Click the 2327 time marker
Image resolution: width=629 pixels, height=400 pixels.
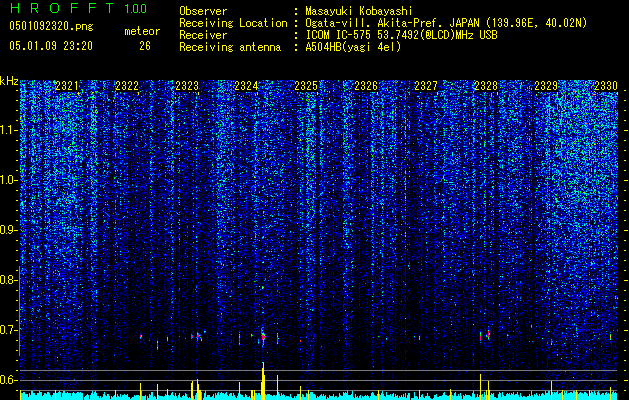pyautogui.click(x=426, y=86)
